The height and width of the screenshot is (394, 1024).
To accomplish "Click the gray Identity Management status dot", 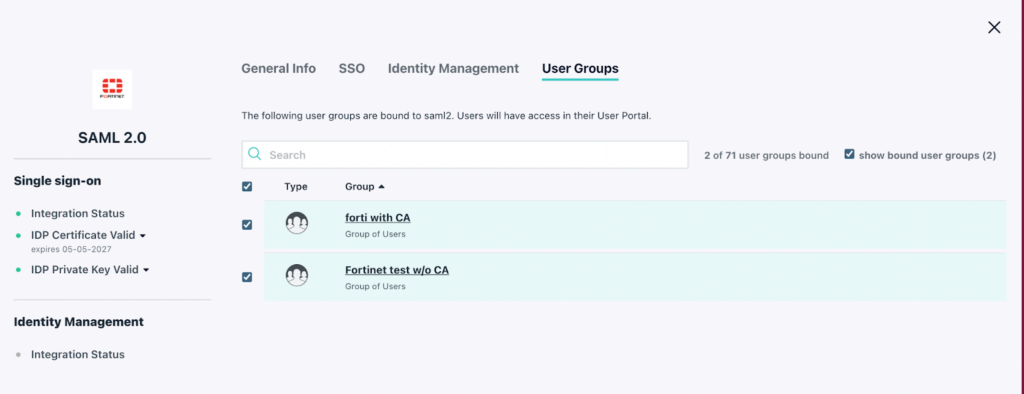I will pyautogui.click(x=18, y=355).
